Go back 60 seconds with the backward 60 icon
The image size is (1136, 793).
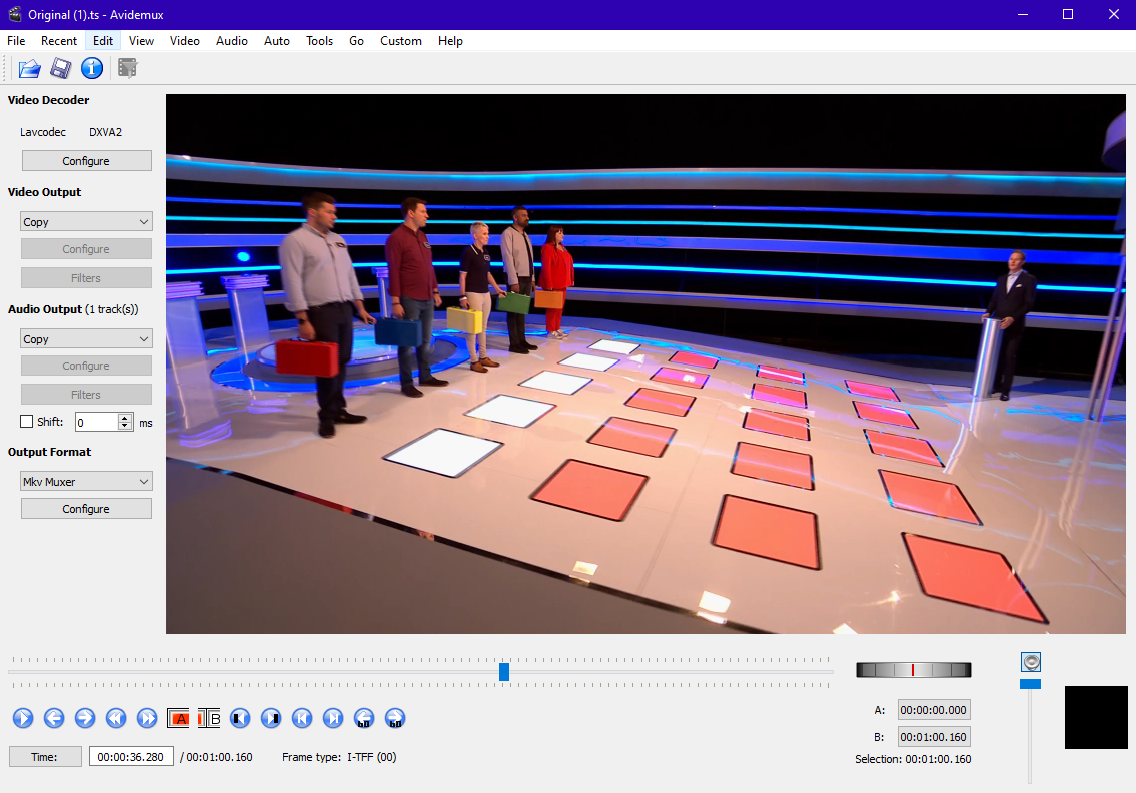pos(364,718)
